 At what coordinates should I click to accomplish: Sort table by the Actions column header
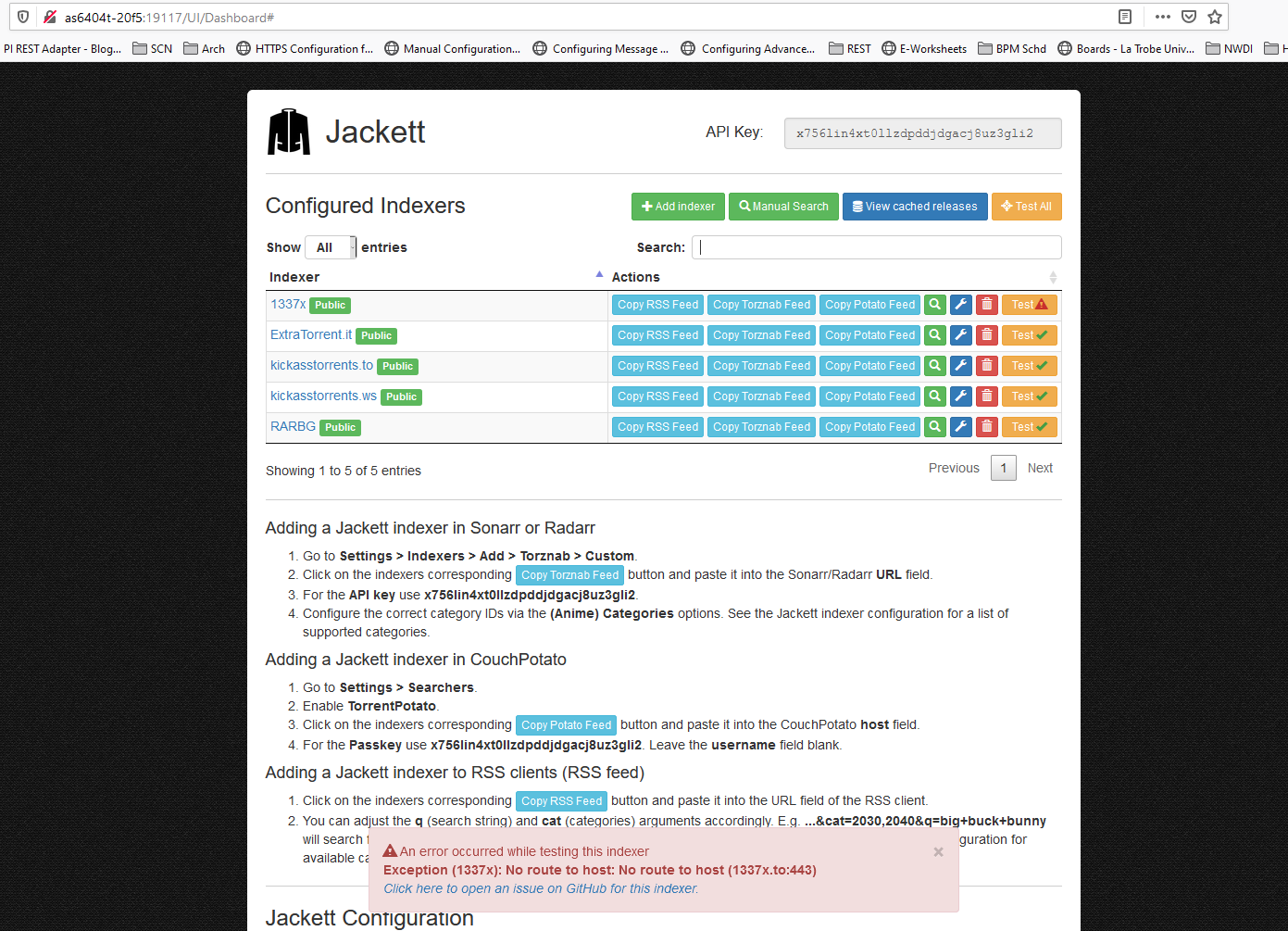click(x=834, y=277)
